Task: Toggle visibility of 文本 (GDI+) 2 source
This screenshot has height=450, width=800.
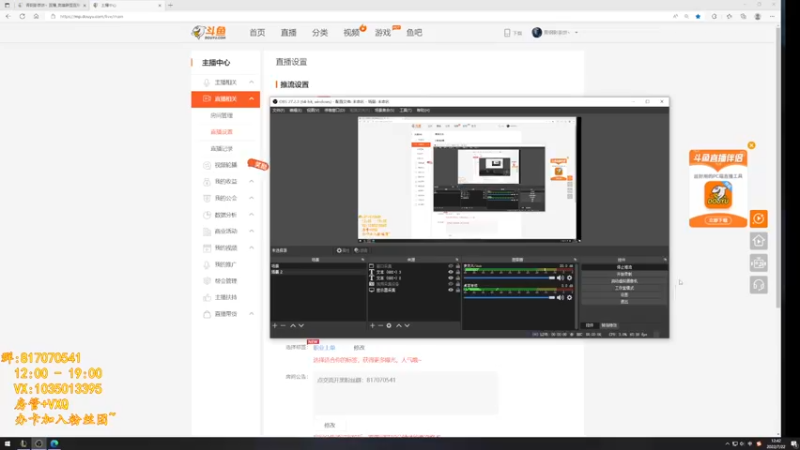Action: click(x=451, y=278)
